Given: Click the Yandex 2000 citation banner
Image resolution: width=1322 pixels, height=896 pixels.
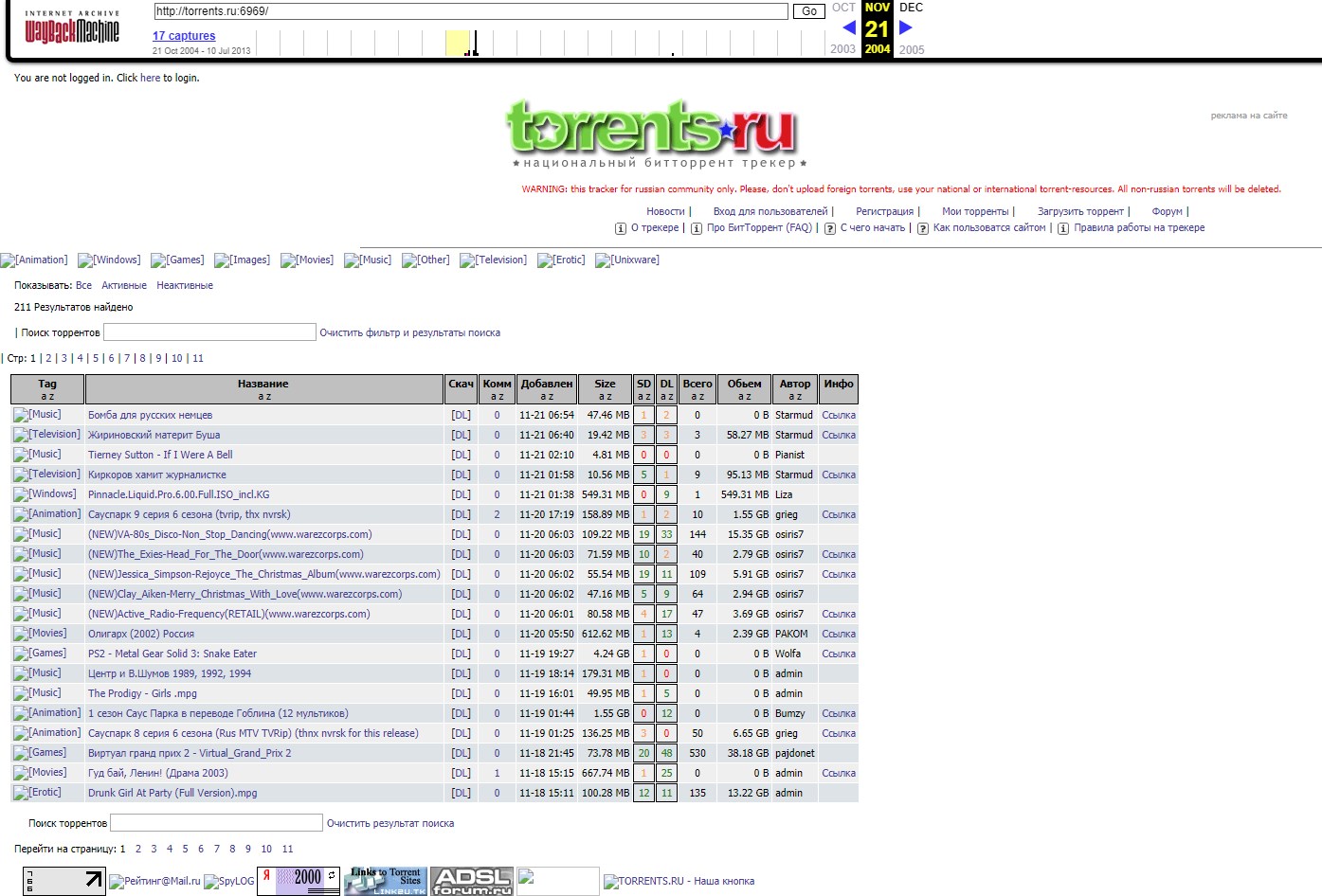Looking at the screenshot, I should pyautogui.click(x=299, y=881).
